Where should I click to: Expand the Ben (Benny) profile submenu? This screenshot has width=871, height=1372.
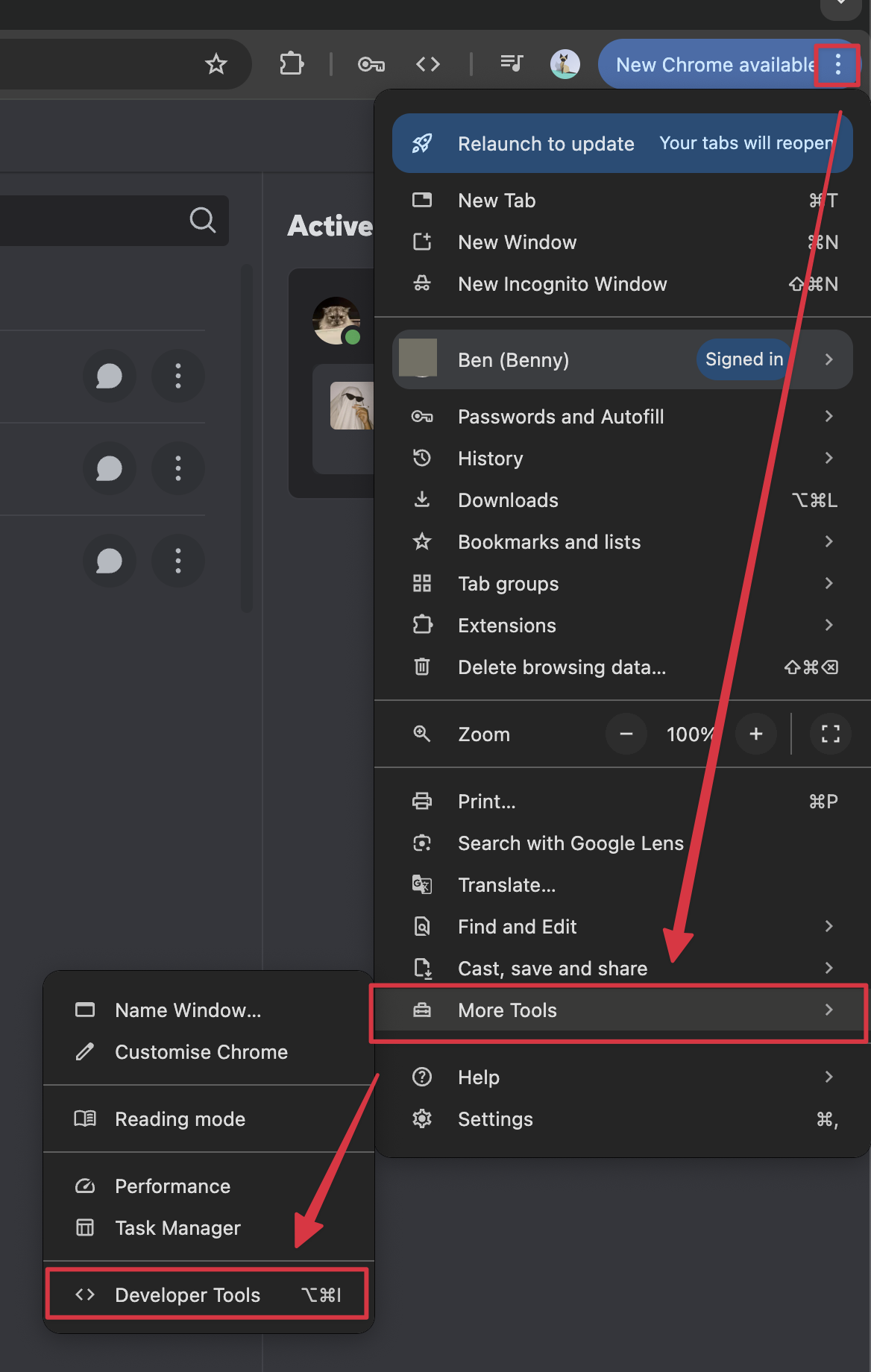point(622,359)
